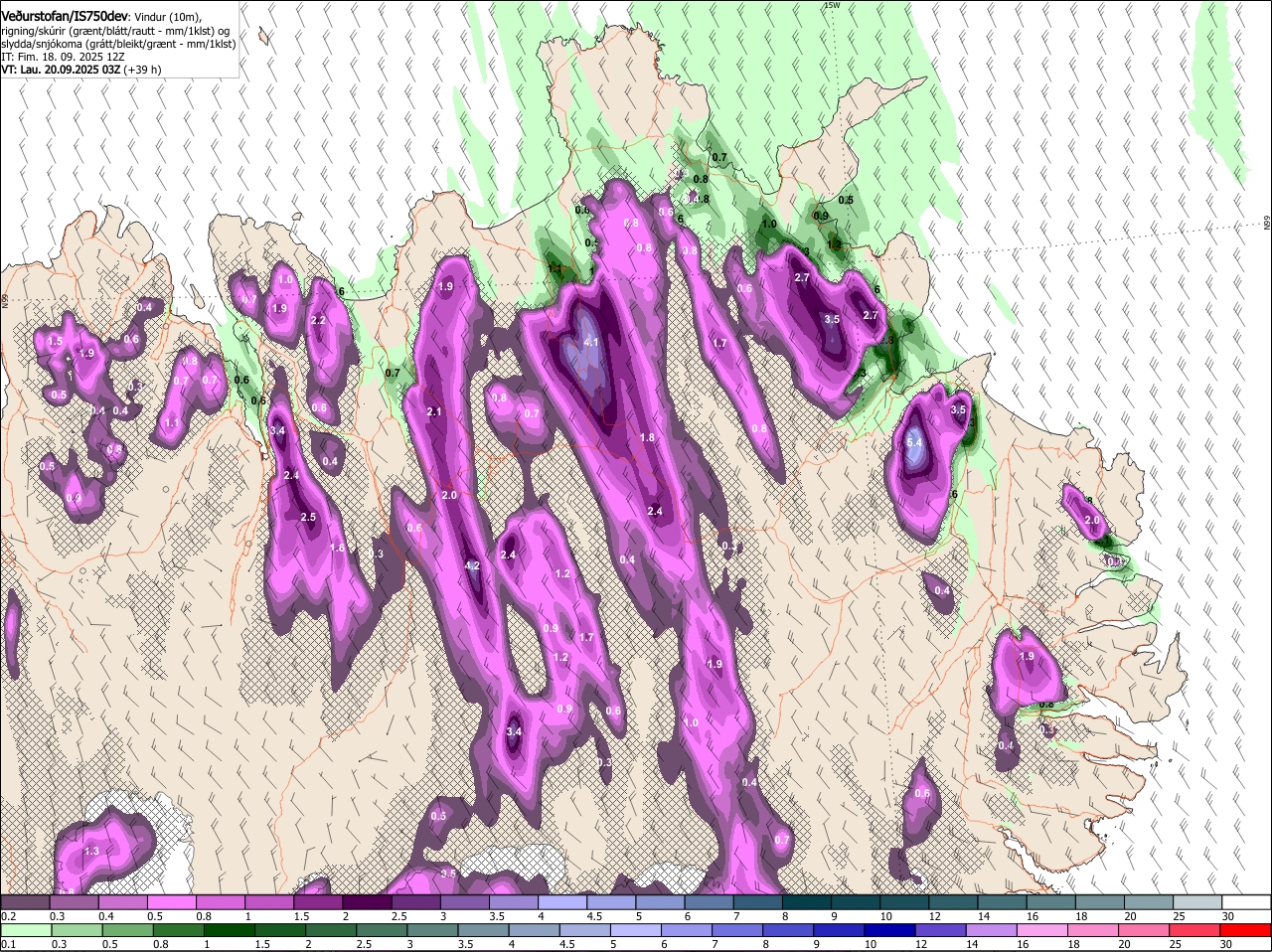The width and height of the screenshot is (1272, 952).
Task: Click the 1.5 precipitation value on the map
Action: coord(55,342)
